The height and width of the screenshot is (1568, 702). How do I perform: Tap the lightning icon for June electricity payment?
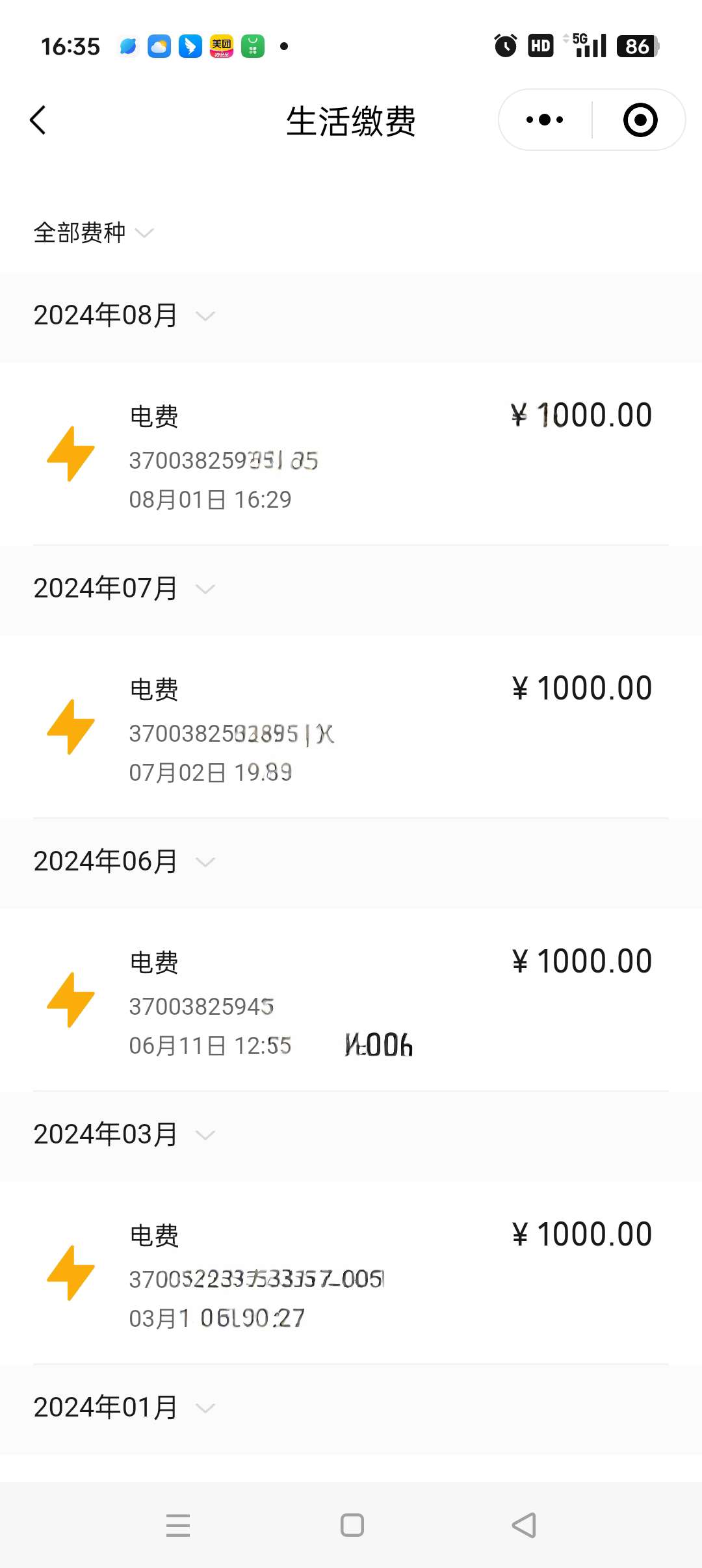[71, 1000]
